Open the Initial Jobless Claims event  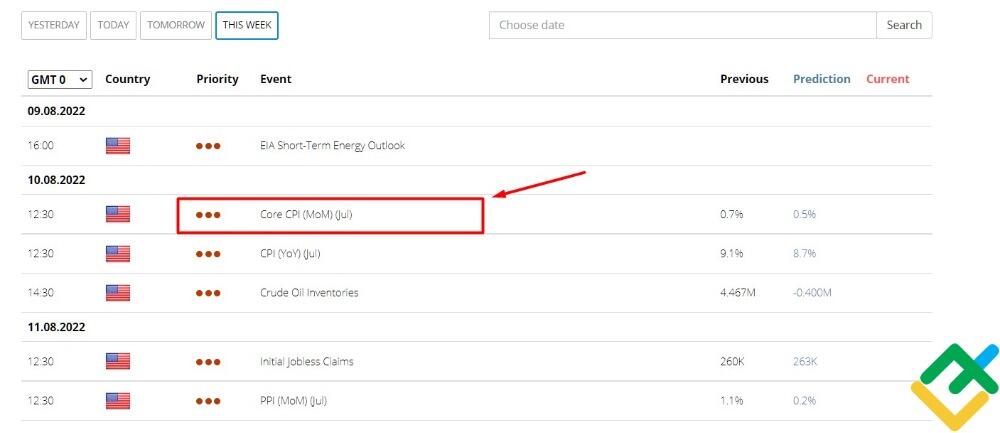tap(306, 361)
